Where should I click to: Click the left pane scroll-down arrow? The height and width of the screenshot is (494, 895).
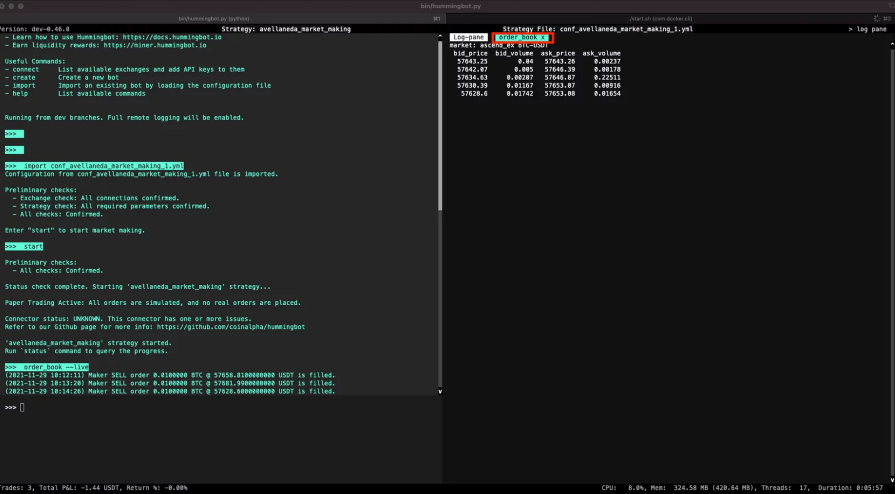click(439, 392)
